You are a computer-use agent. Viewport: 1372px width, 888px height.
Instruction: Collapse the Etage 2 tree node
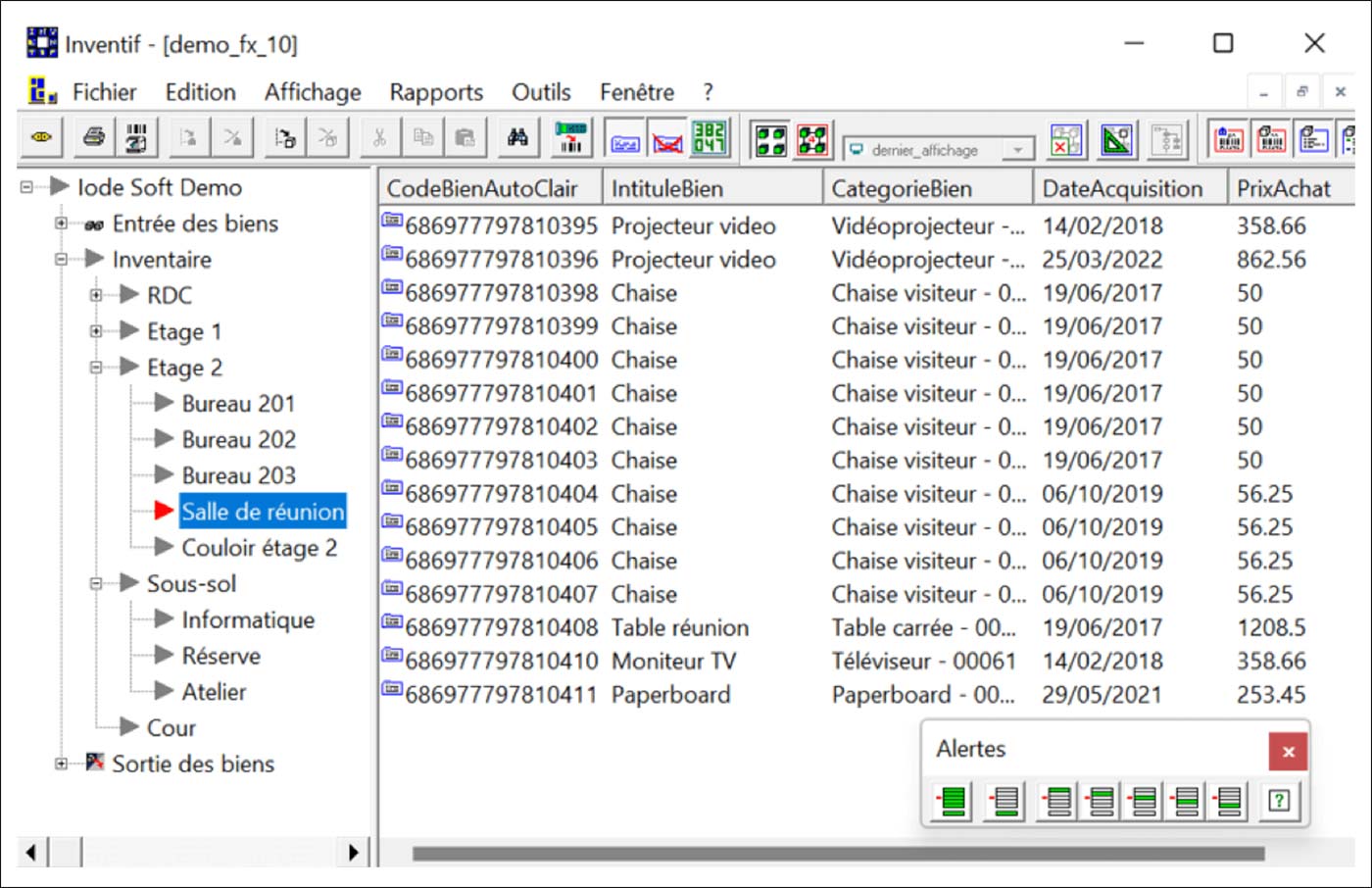click(x=96, y=368)
